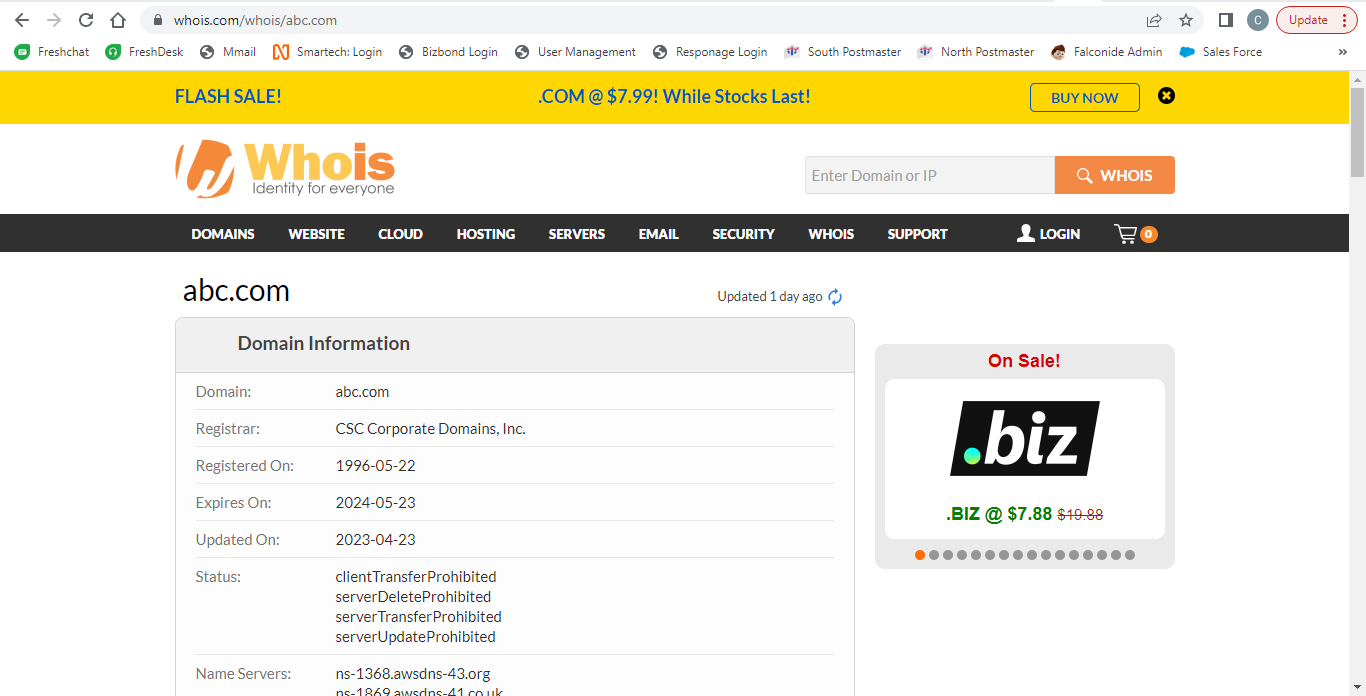Click updated date 2023-04-23
The image size is (1366, 696).
coord(375,540)
